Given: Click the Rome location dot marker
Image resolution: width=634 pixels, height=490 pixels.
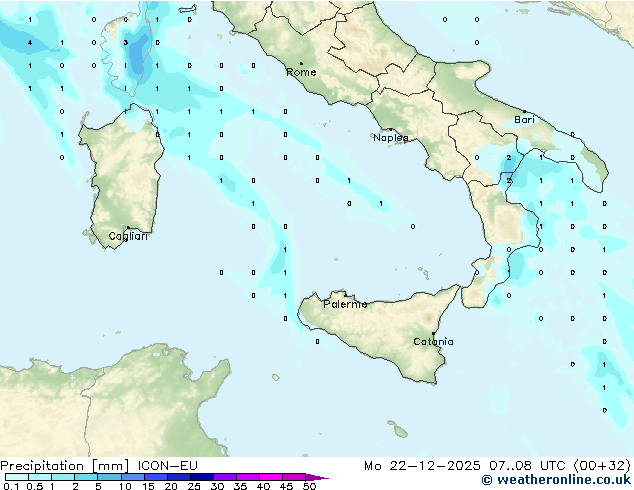Looking at the screenshot, I should click(301, 63).
